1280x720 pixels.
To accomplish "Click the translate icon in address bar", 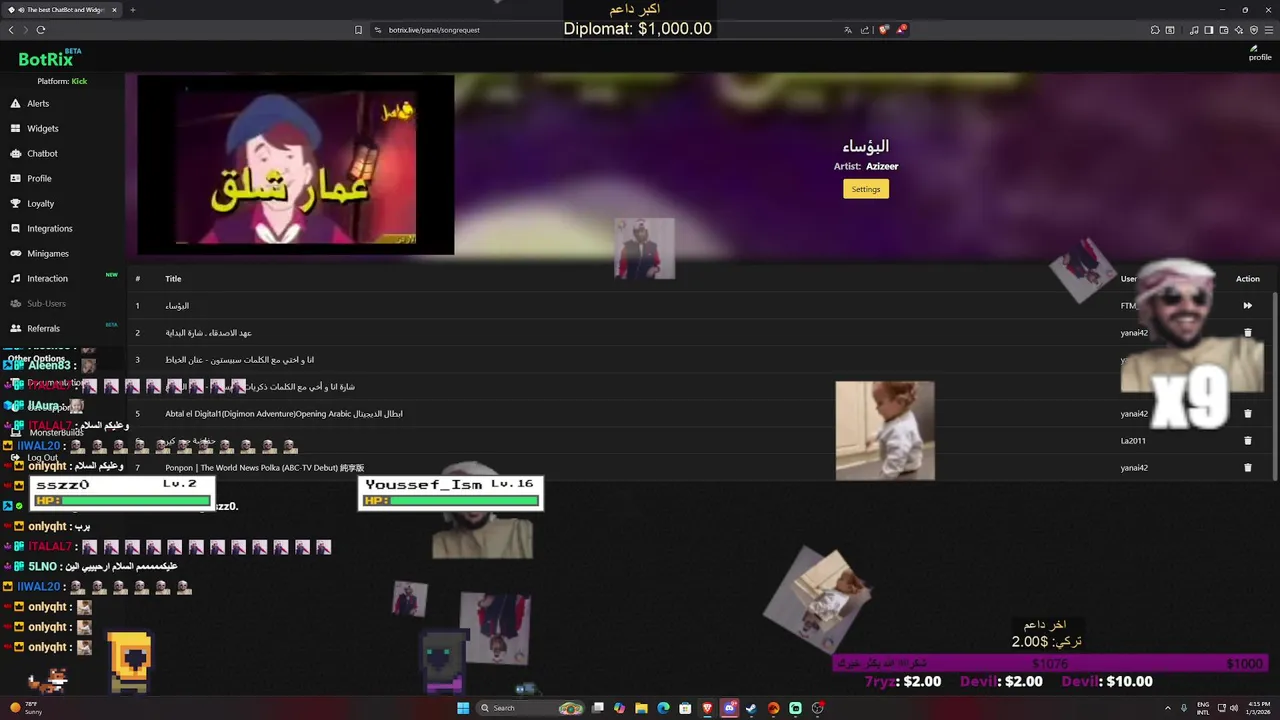I will 848,30.
